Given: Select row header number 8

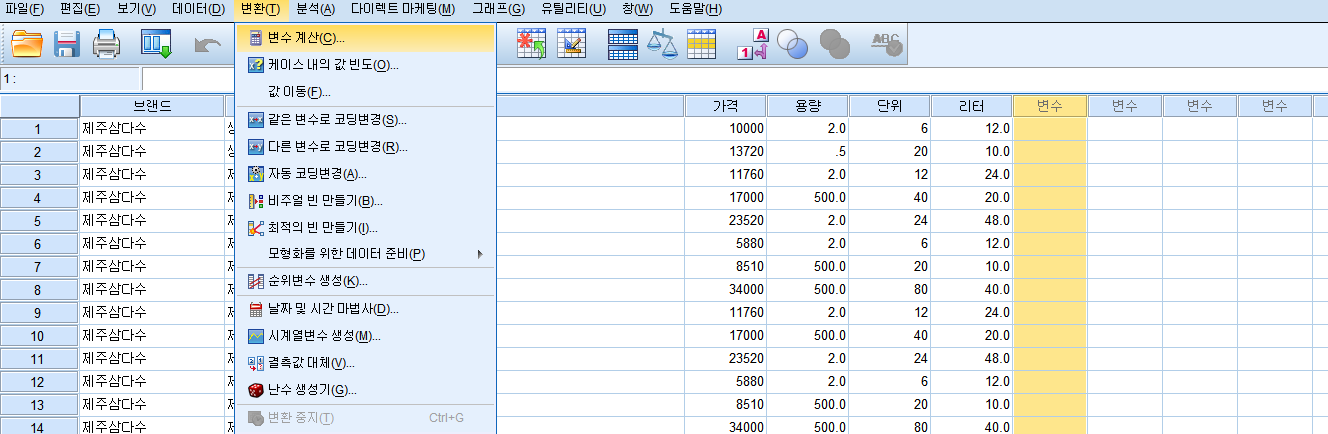Looking at the screenshot, I should (x=40, y=290).
